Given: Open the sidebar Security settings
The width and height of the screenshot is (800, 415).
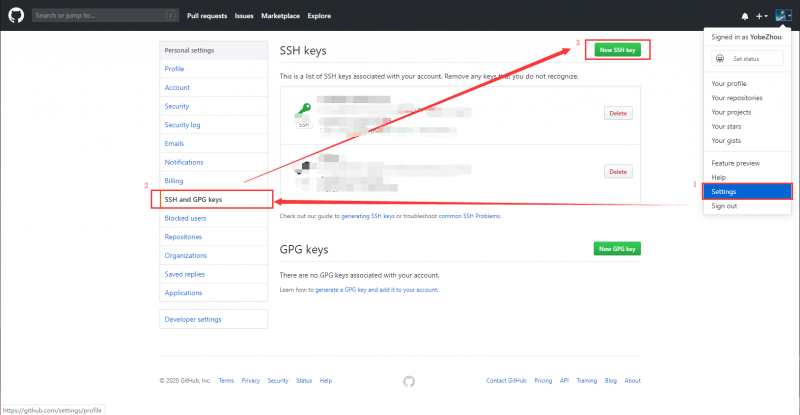Looking at the screenshot, I should 213,106.
